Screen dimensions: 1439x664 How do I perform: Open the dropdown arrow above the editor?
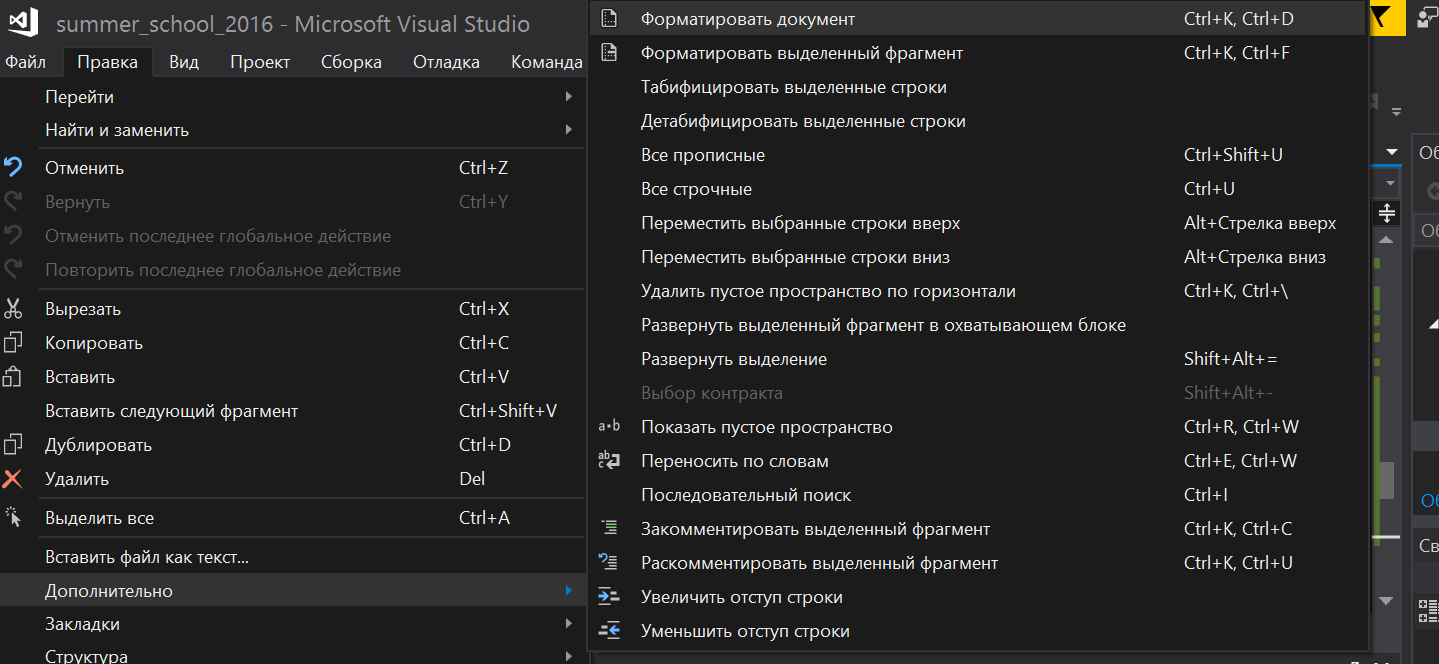pyautogui.click(x=1390, y=152)
